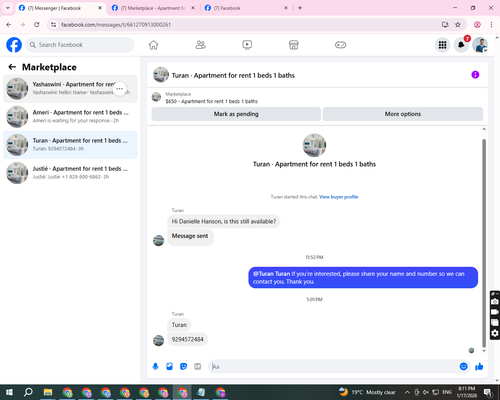Open File Explorer from the taskbar
The height and width of the screenshot is (400, 500).
coord(48,392)
